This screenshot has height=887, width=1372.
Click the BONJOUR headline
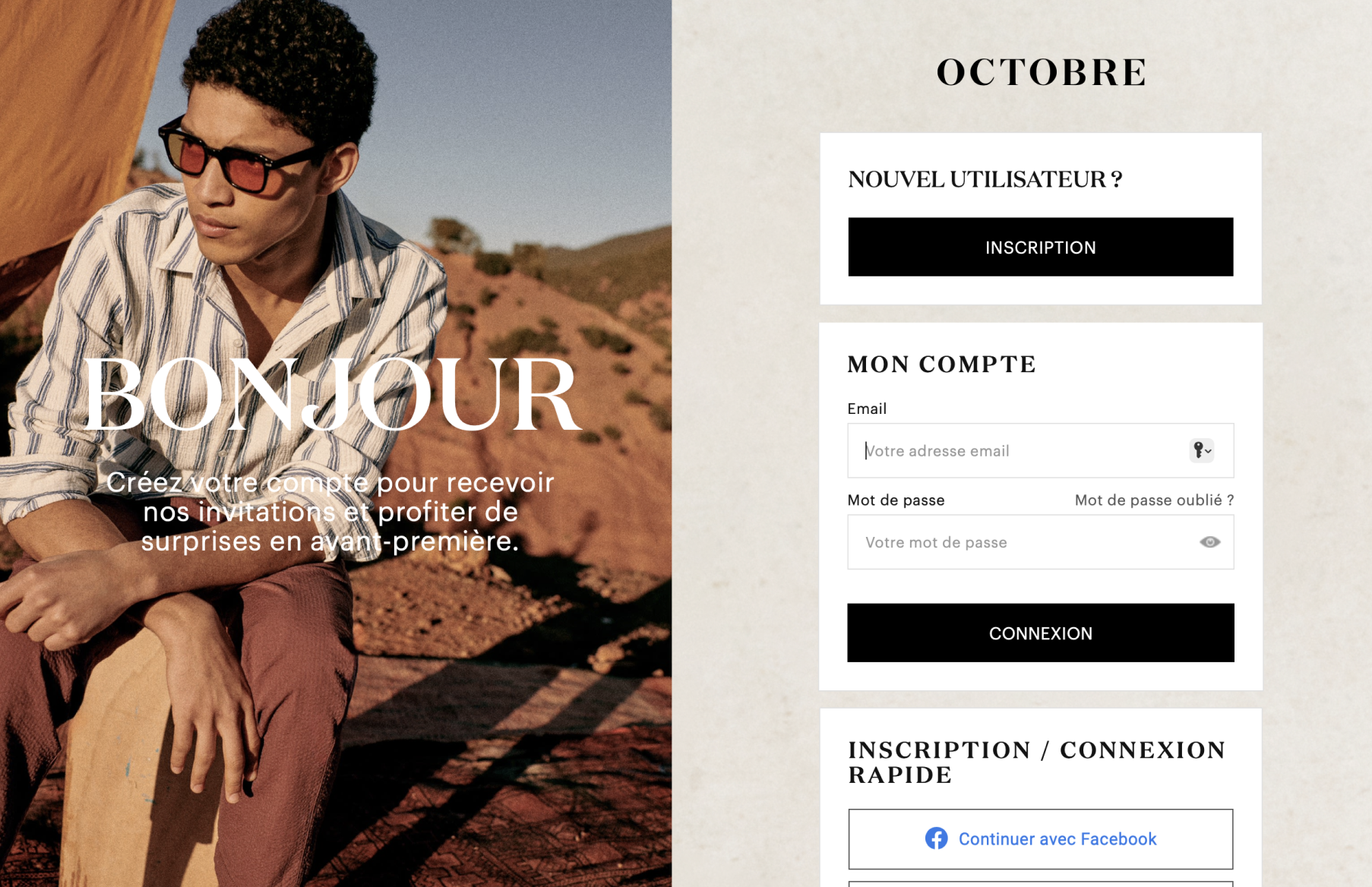coord(331,395)
